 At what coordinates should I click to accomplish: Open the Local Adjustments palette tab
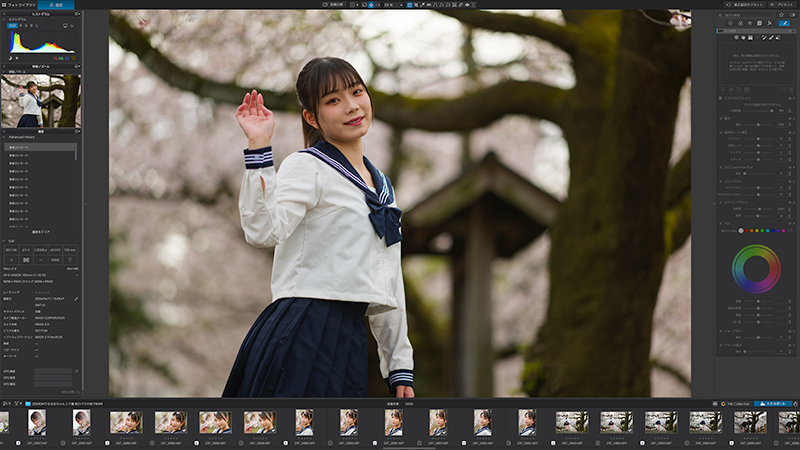coord(784,23)
